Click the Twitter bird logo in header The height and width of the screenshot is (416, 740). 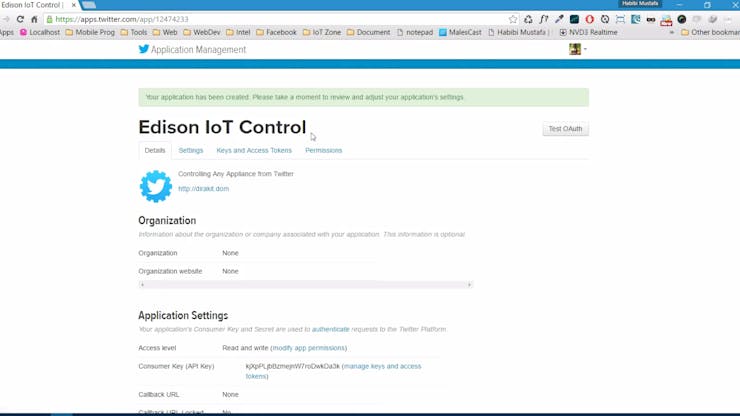point(144,49)
